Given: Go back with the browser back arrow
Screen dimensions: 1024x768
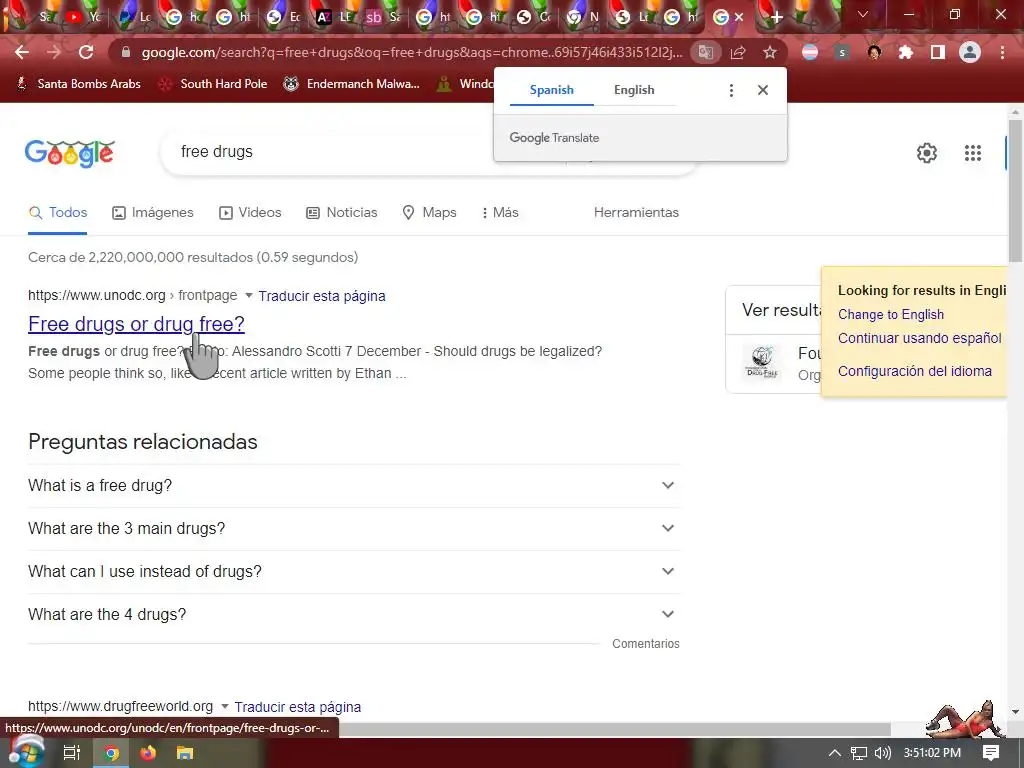Looking at the screenshot, I should coord(22,52).
